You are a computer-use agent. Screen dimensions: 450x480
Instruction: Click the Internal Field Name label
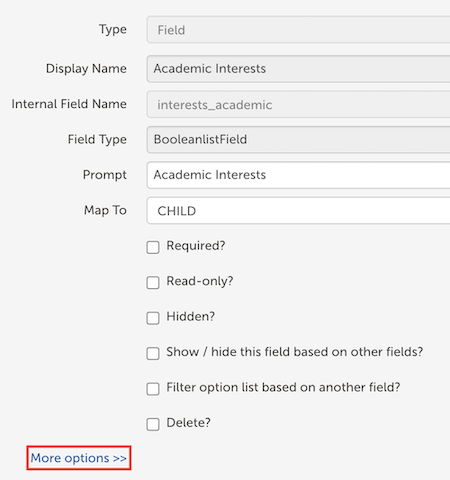69,104
